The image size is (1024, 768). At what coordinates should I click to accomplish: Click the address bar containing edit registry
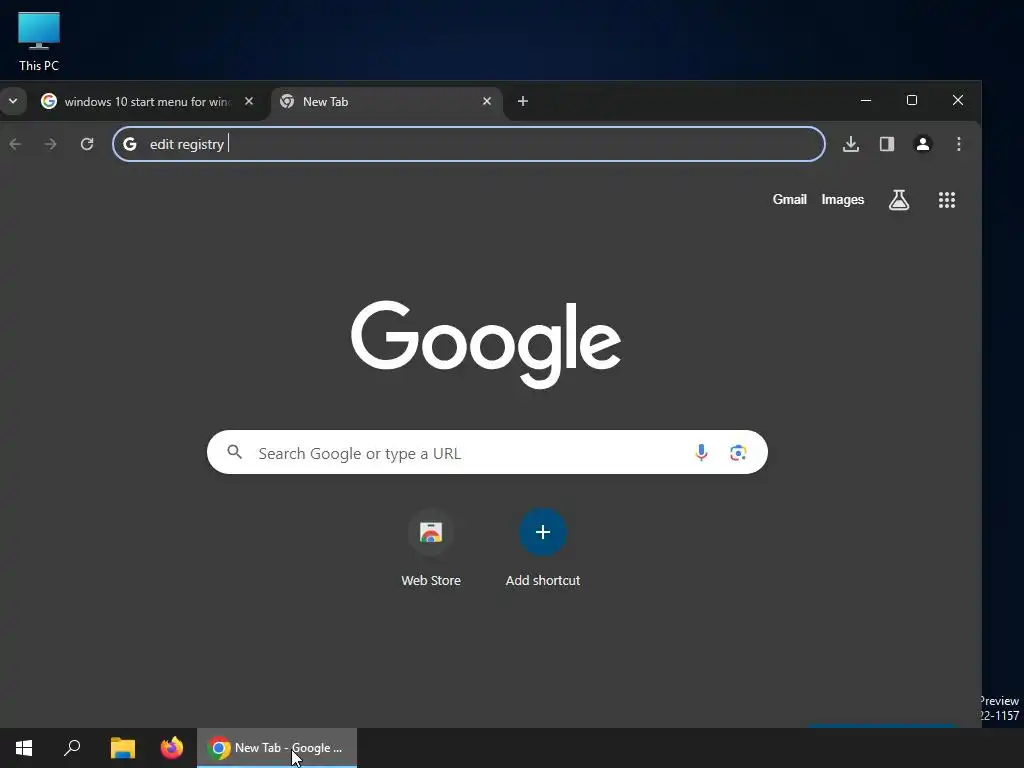[469, 144]
